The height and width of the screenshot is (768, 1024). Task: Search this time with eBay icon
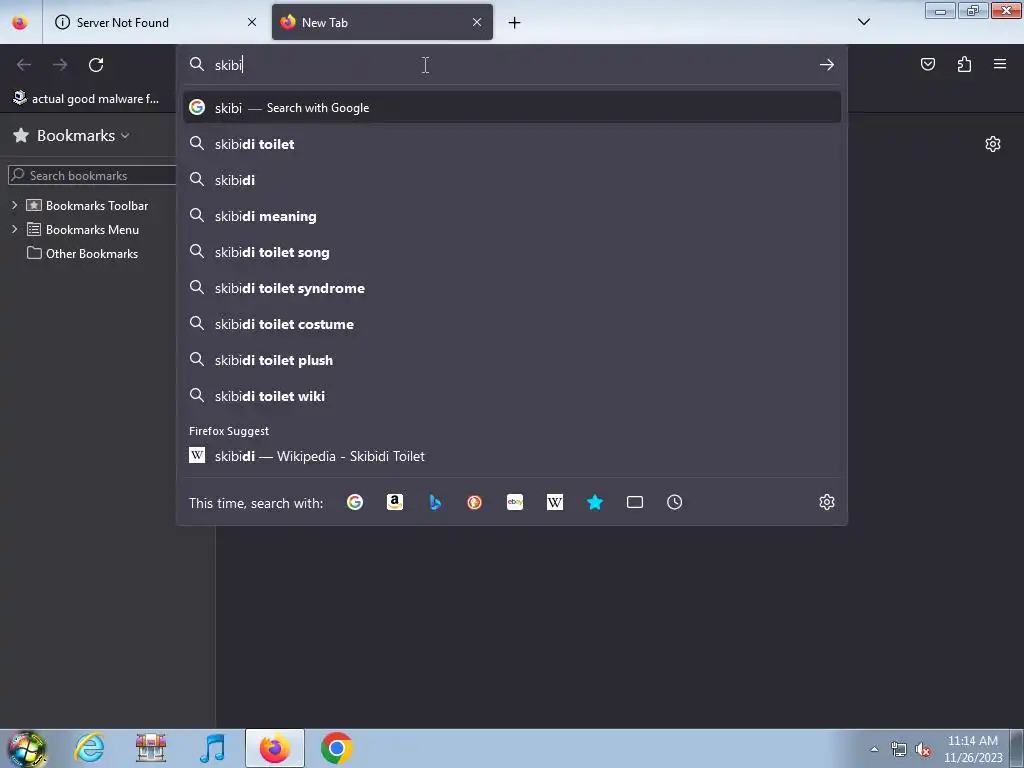pos(515,502)
